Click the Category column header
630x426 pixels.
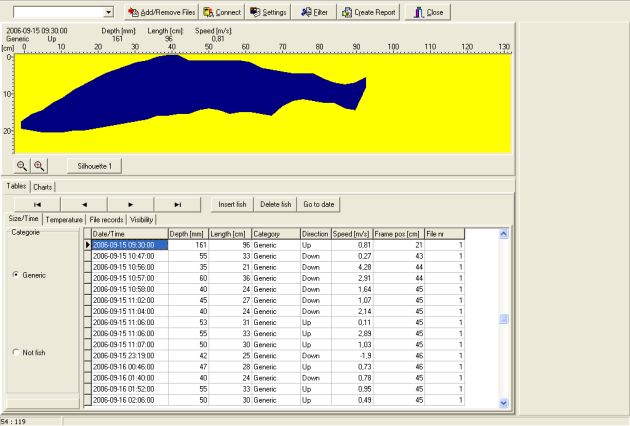276,233
